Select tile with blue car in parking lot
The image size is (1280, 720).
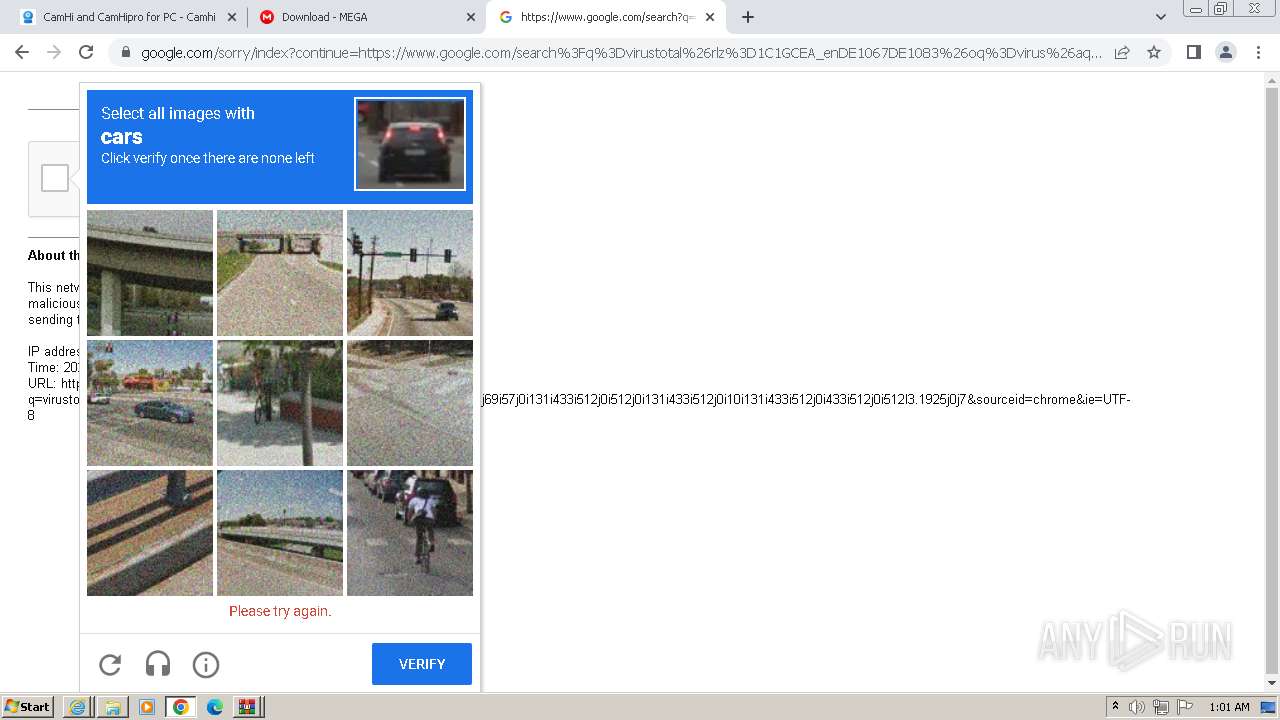150,403
